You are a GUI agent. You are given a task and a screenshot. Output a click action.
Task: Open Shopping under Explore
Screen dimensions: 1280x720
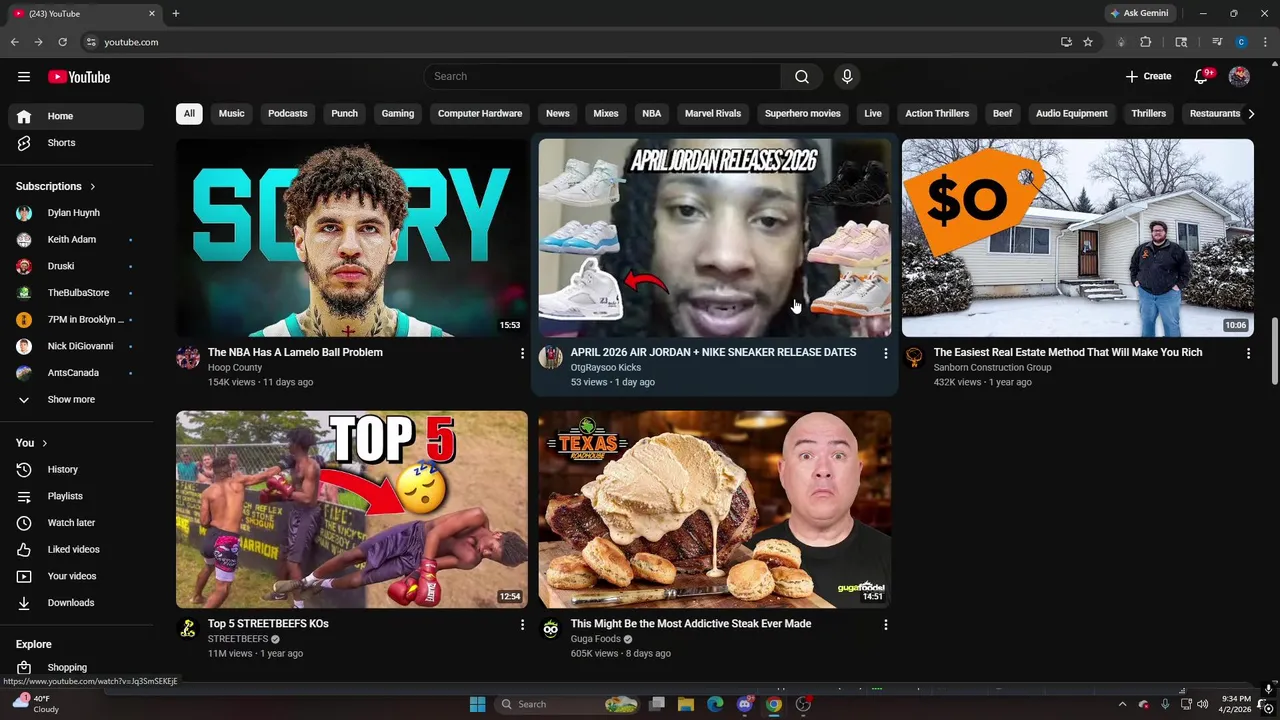point(76,667)
